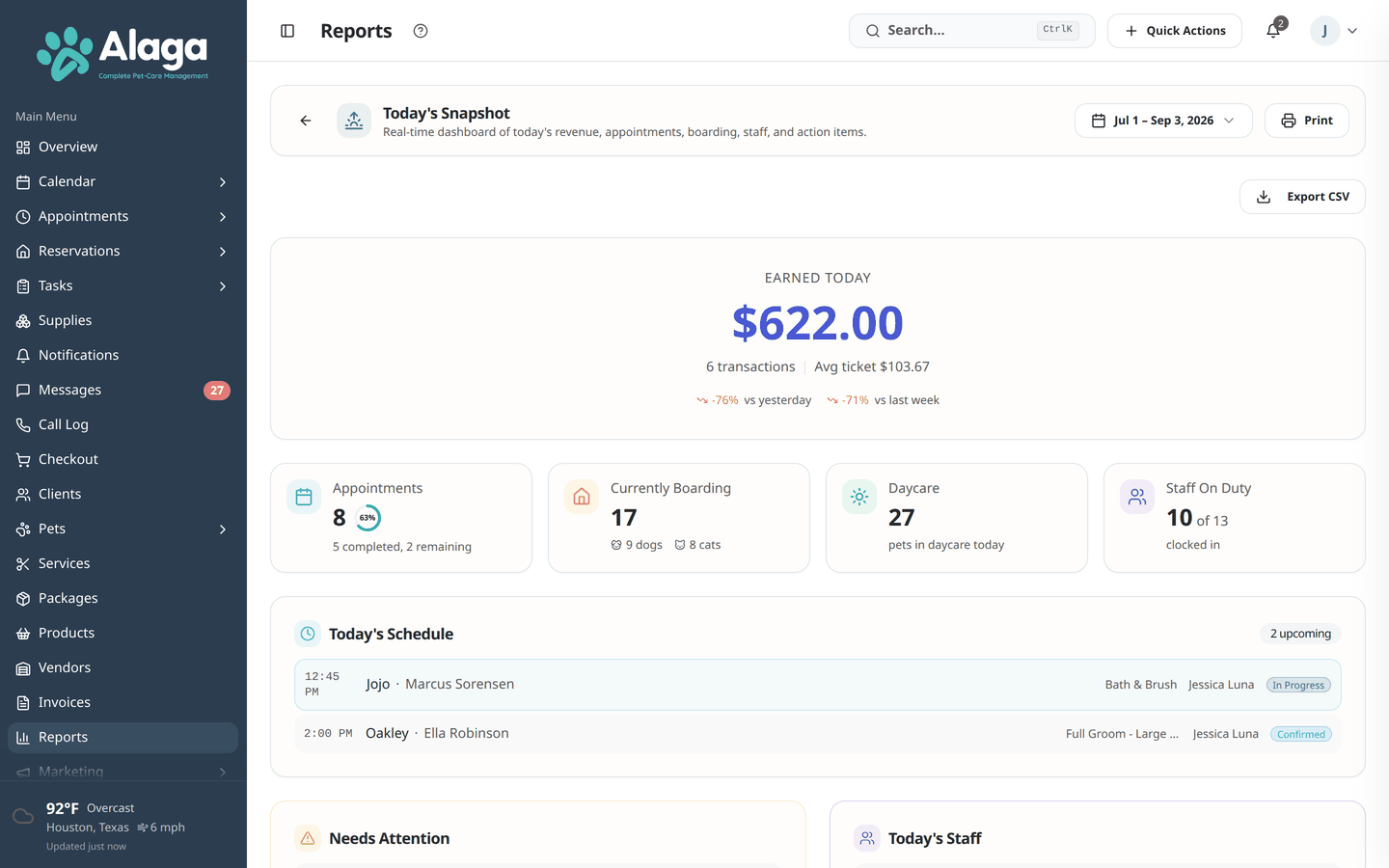Click the Quick Actions button
1389x868 pixels.
[x=1175, y=31]
